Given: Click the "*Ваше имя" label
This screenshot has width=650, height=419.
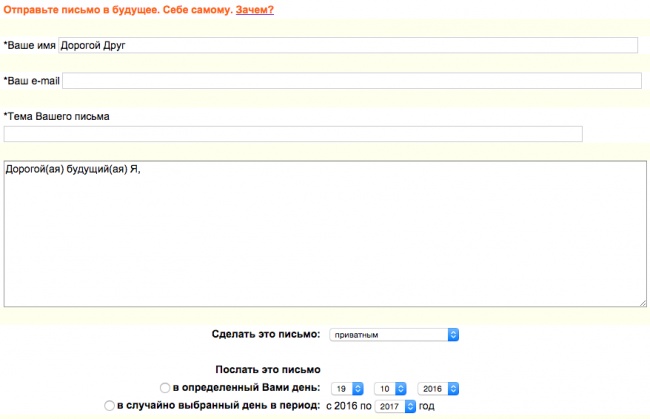Looking at the screenshot, I should [x=29, y=45].
